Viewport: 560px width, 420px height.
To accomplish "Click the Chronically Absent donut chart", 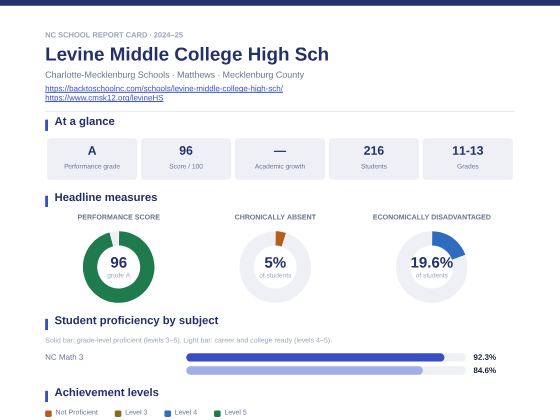I will [275, 267].
